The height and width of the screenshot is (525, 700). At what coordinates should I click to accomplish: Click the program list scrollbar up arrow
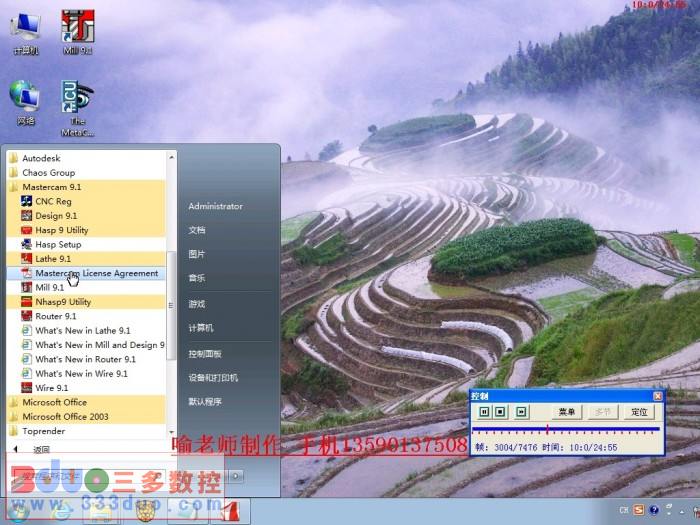point(171,157)
